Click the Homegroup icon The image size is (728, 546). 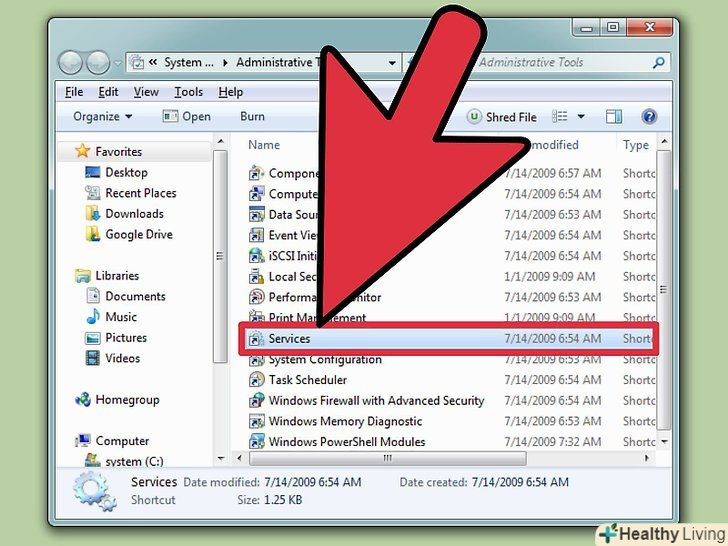83,399
